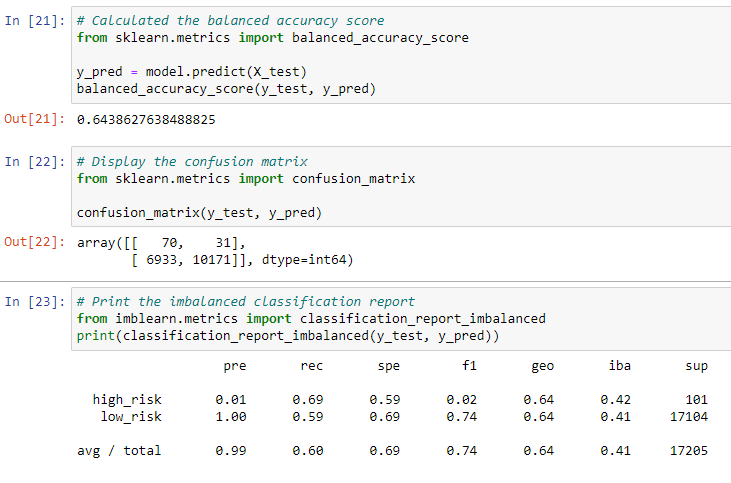Click the classification_report_imbalanced import line
This screenshot has height=483, width=731.
311,319
